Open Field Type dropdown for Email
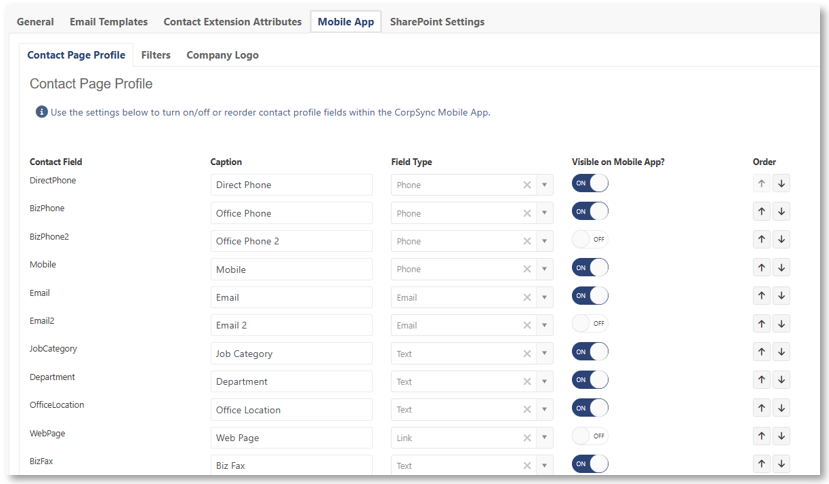This screenshot has height=484, width=829. (x=545, y=297)
